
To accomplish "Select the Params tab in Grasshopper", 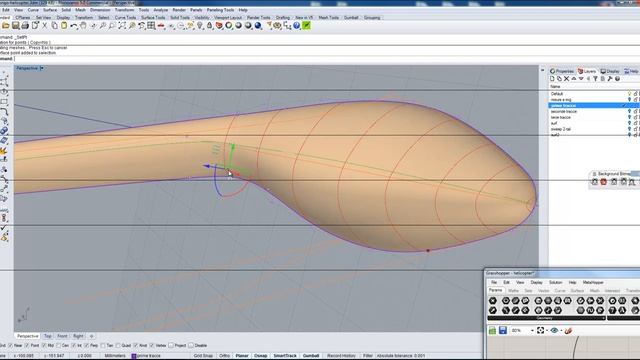I will point(496,290).
